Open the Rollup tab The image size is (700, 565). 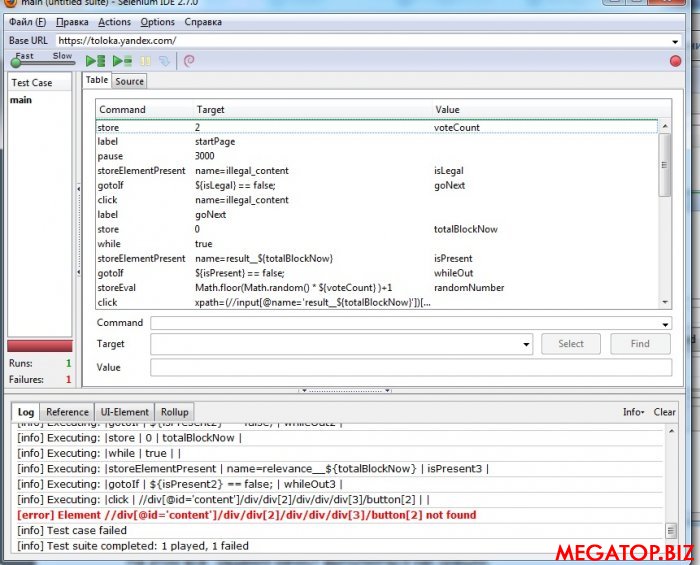point(175,412)
